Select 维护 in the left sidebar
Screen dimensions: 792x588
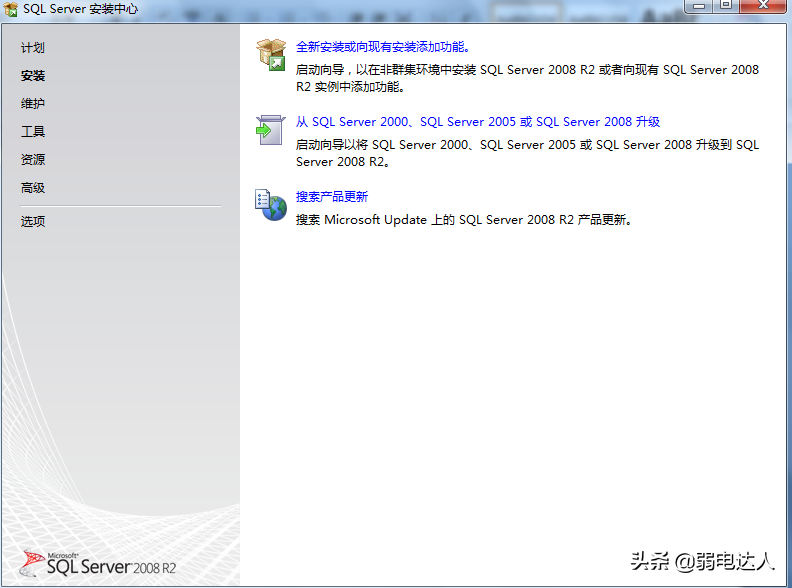[x=33, y=104]
